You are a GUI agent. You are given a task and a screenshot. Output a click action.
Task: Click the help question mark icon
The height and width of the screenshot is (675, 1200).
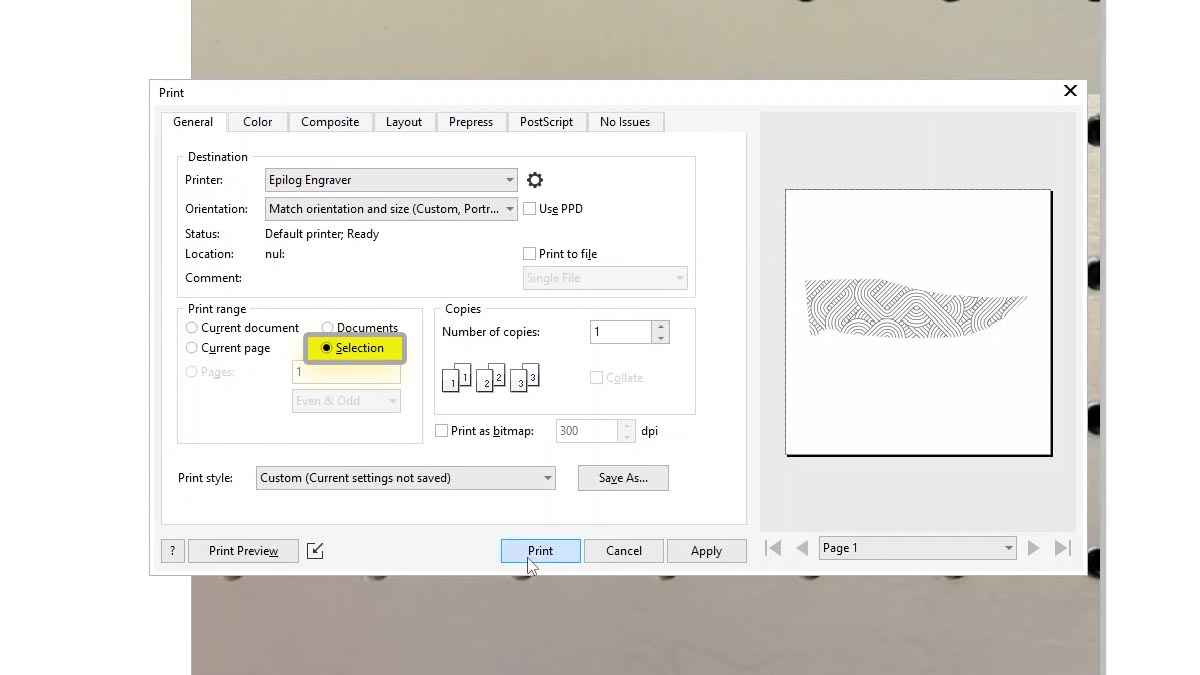click(x=172, y=551)
